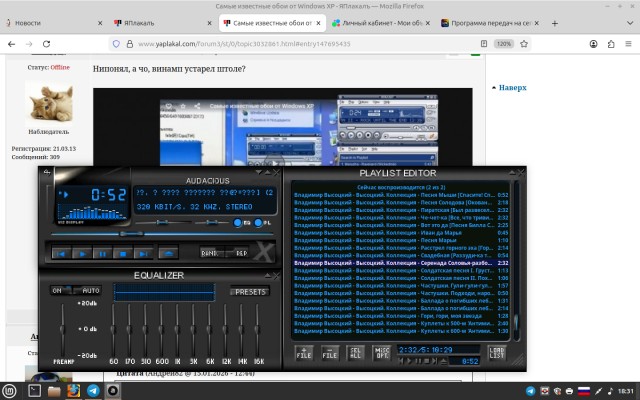
Task: Switch to the 'Личный кабинет' browser tab
Action: coord(381,23)
